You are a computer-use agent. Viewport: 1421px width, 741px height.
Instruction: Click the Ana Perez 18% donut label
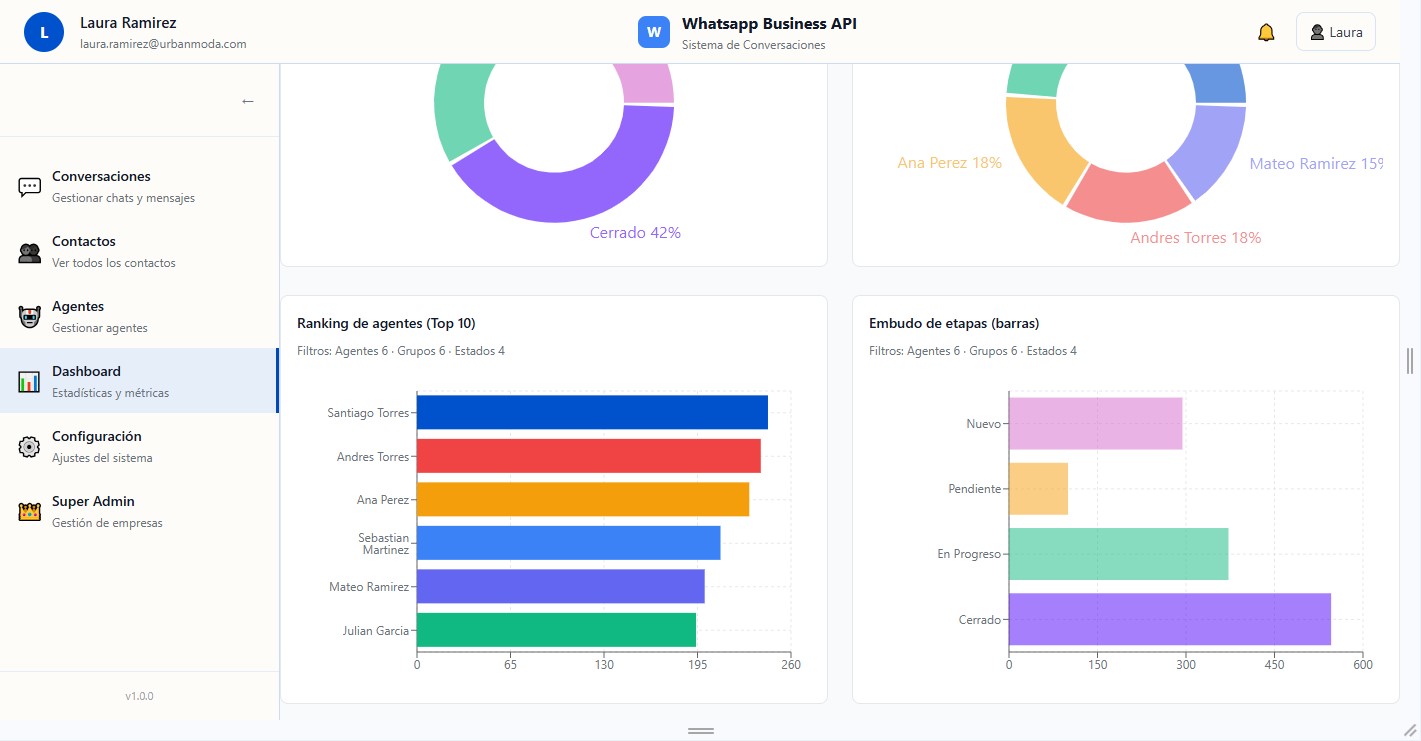click(950, 163)
